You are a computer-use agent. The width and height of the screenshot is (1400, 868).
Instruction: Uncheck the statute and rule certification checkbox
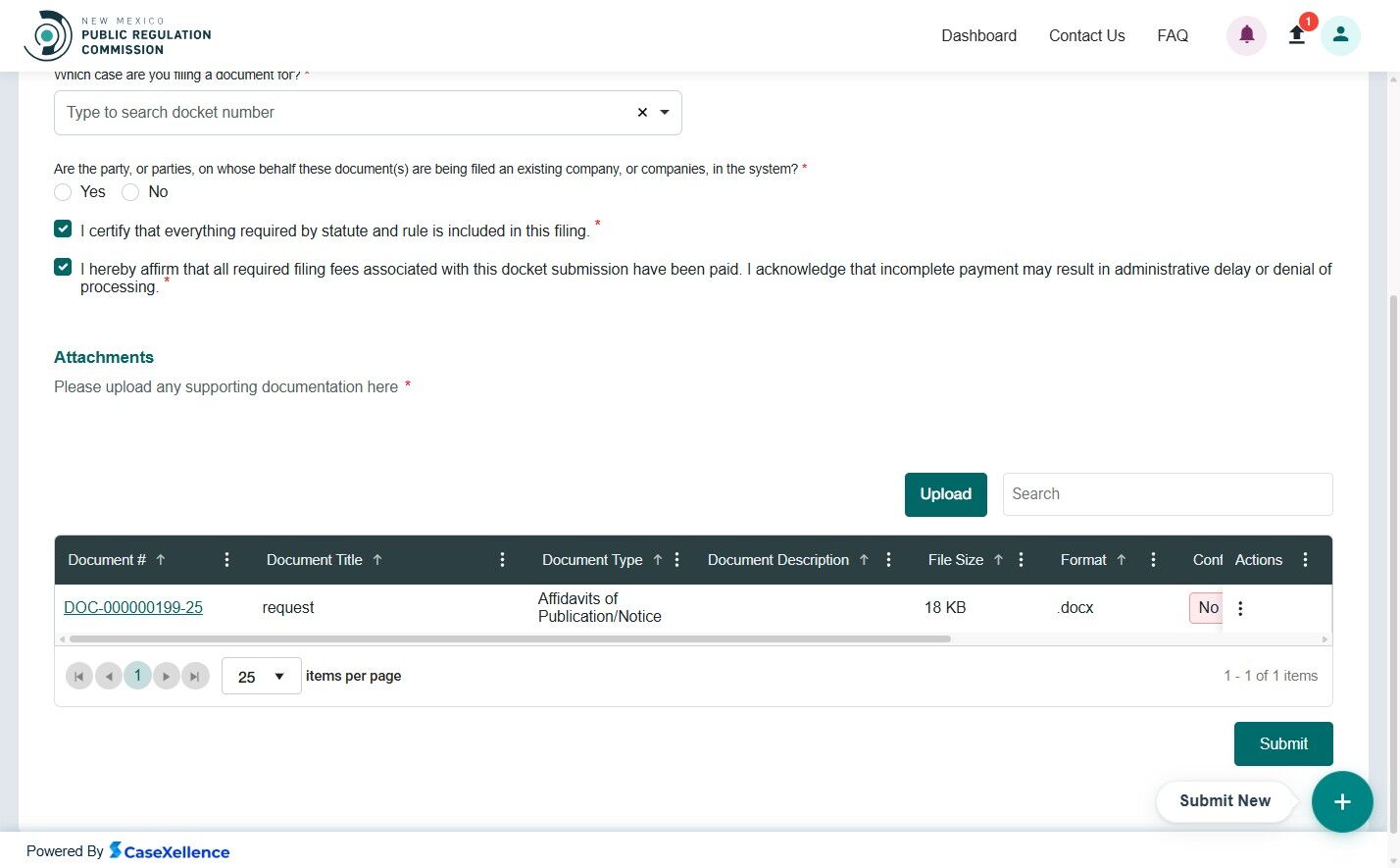(x=63, y=229)
